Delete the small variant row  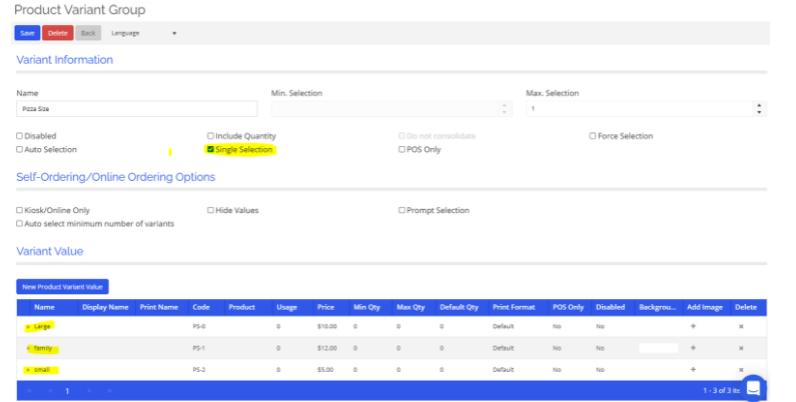coord(740,370)
